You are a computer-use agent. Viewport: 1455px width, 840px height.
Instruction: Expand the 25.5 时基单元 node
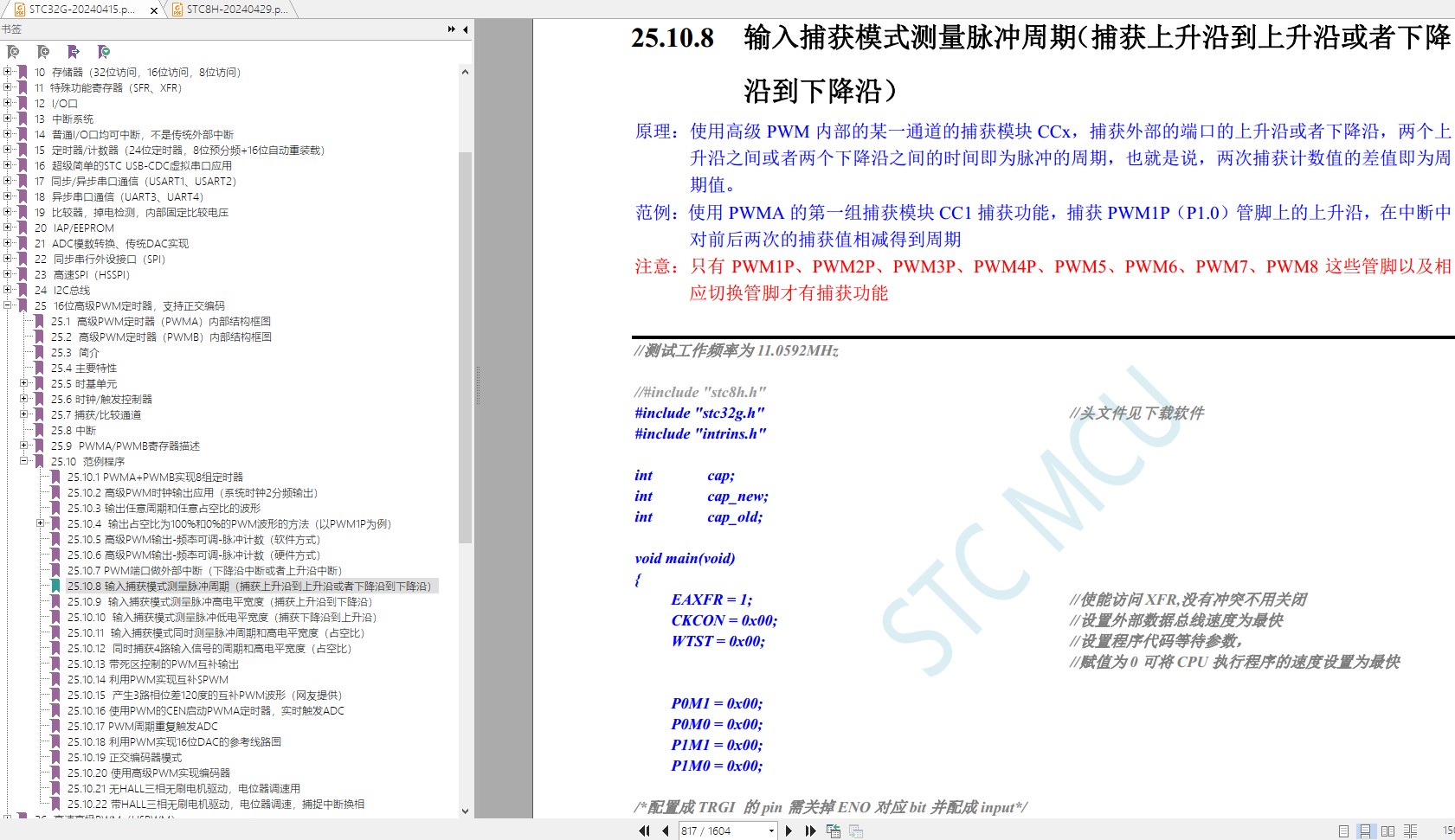tap(24, 382)
